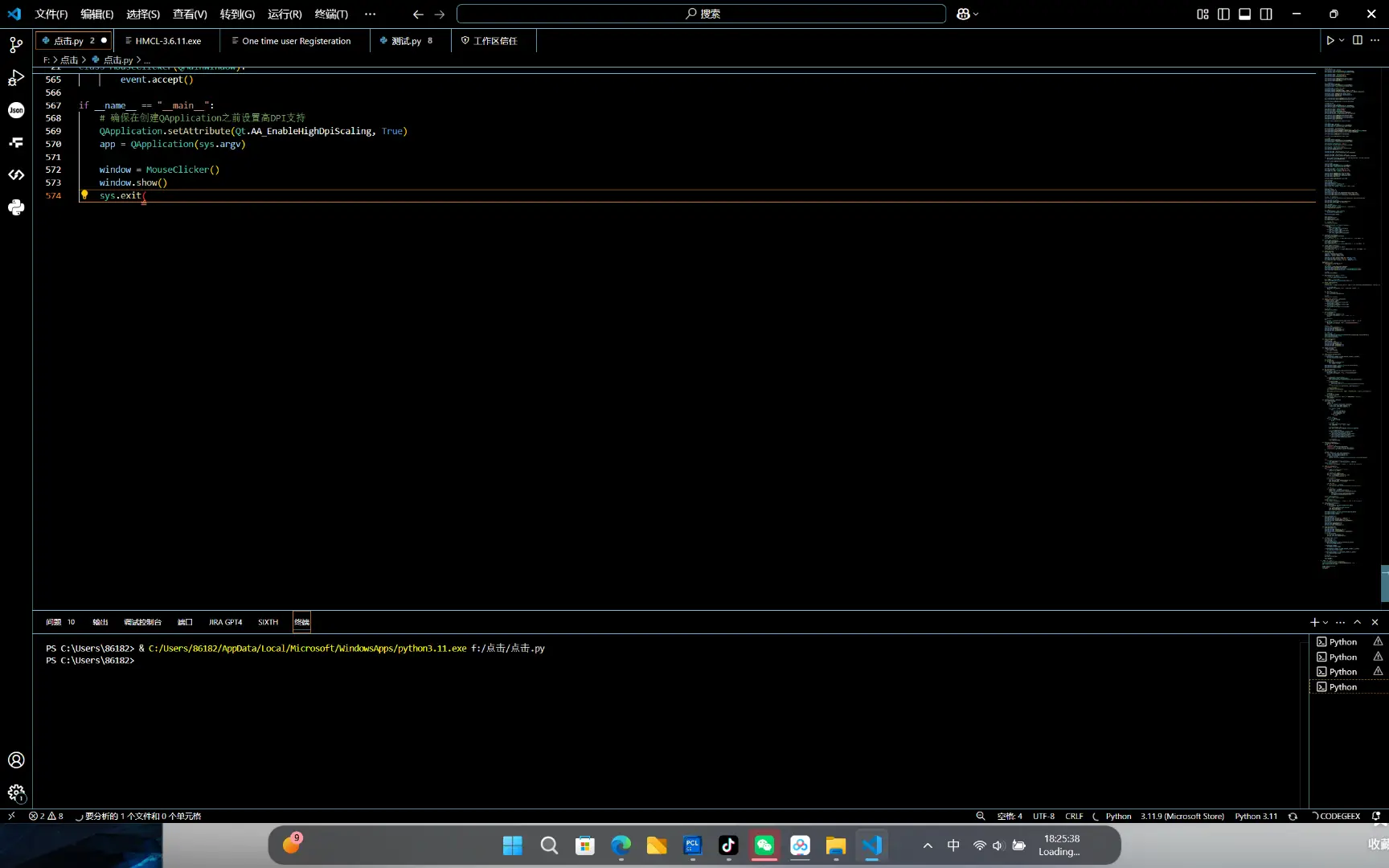Viewport: 1389px width, 868px height.
Task: Close the terminal panel
Action: pos(1375,622)
